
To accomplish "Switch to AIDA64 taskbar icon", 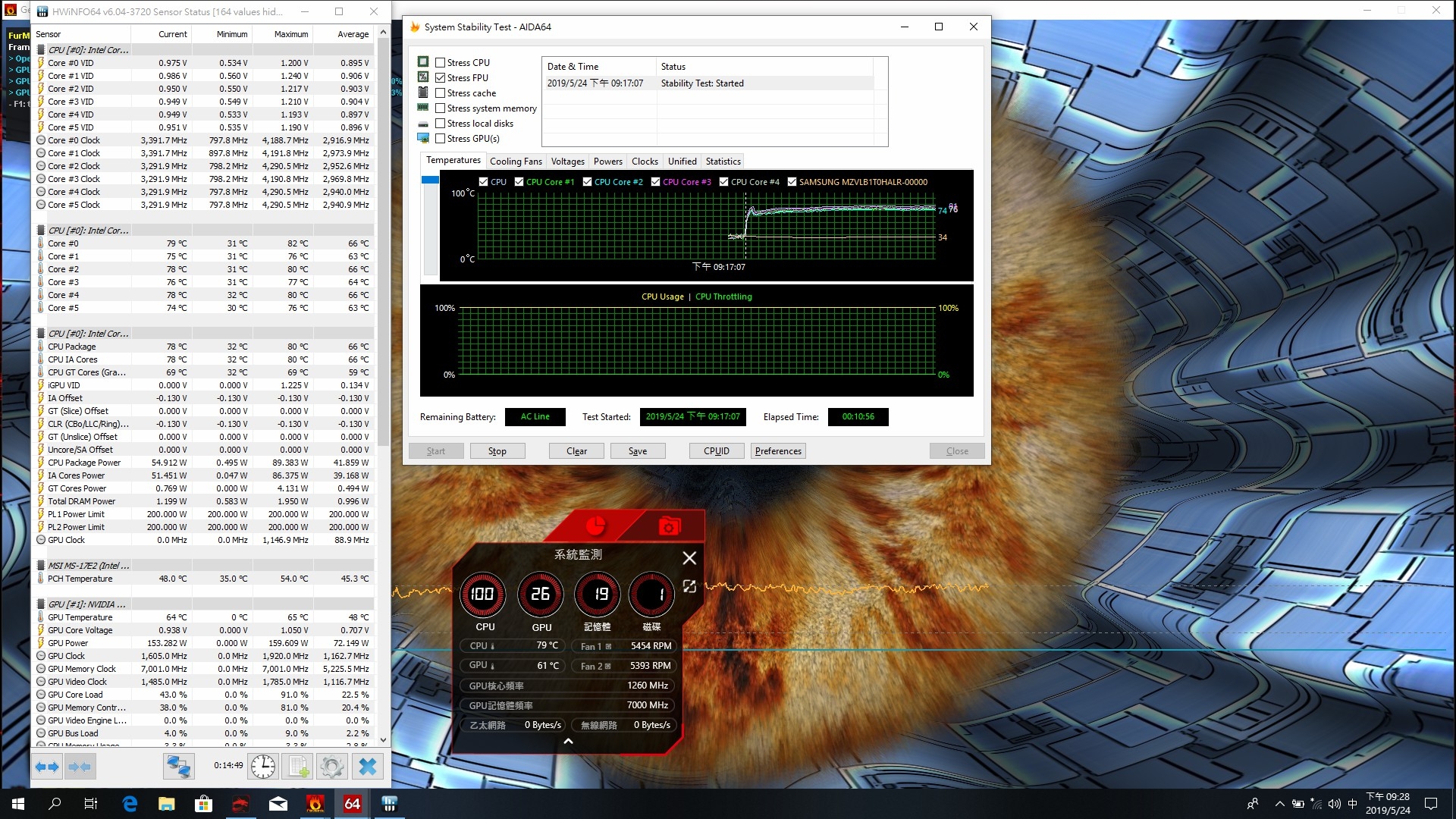I will pyautogui.click(x=353, y=804).
